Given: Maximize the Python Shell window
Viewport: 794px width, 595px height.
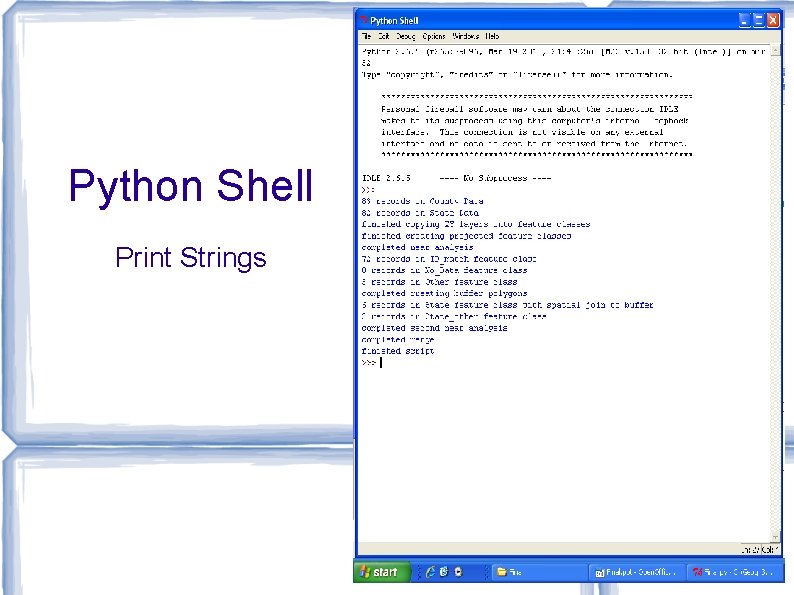Looking at the screenshot, I should [758, 20].
